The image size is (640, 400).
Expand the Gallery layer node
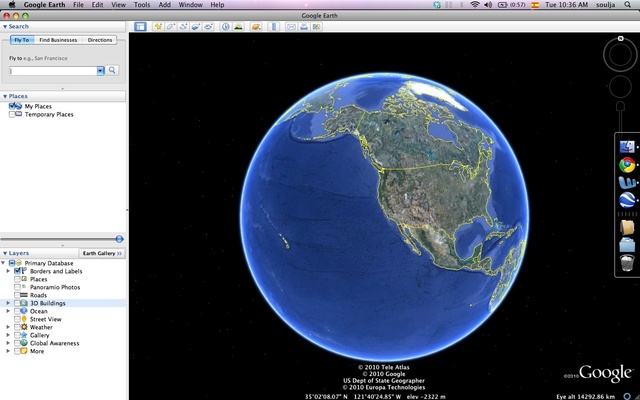pos(8,335)
